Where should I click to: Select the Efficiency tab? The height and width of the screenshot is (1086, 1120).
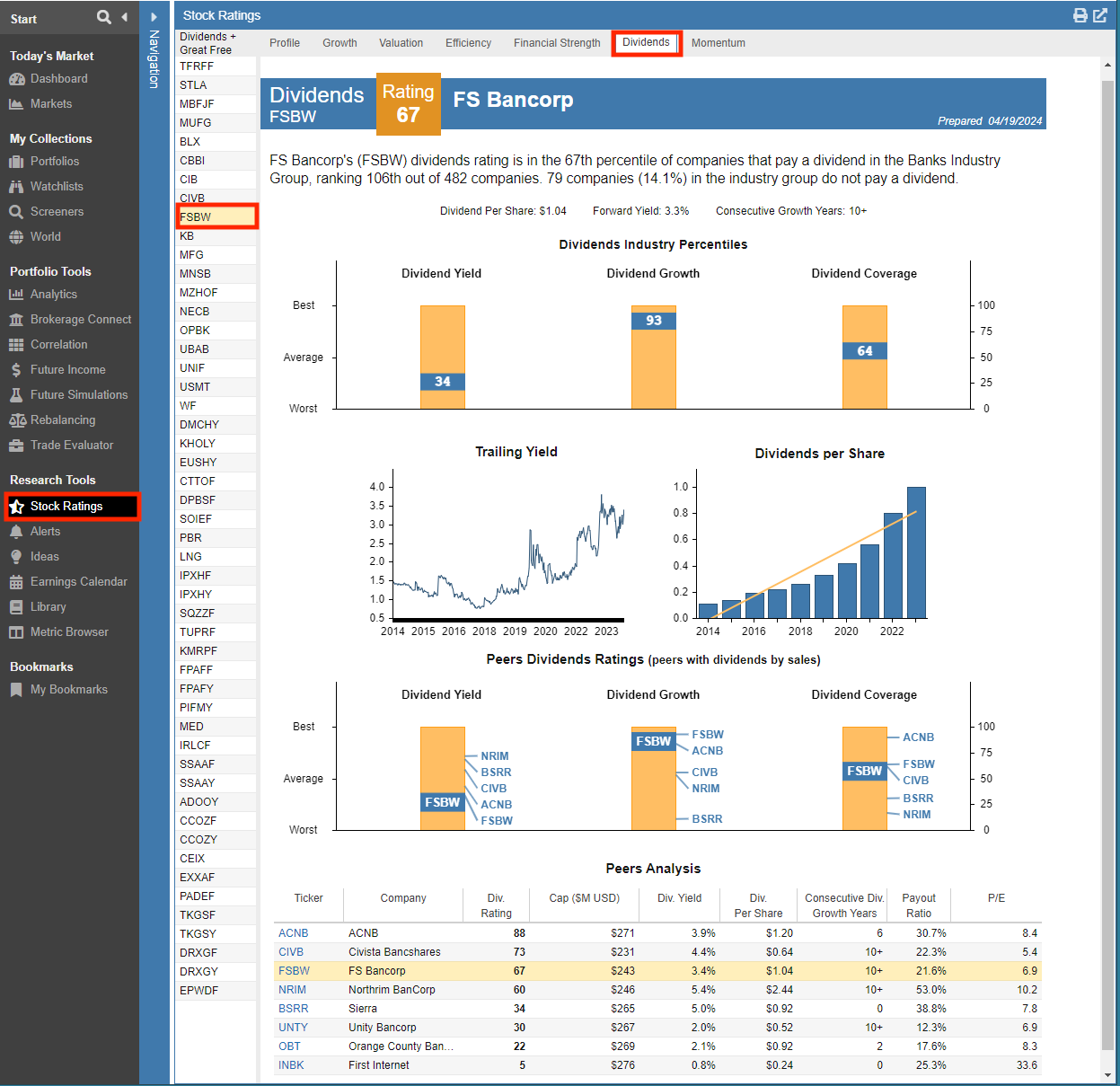coord(468,43)
